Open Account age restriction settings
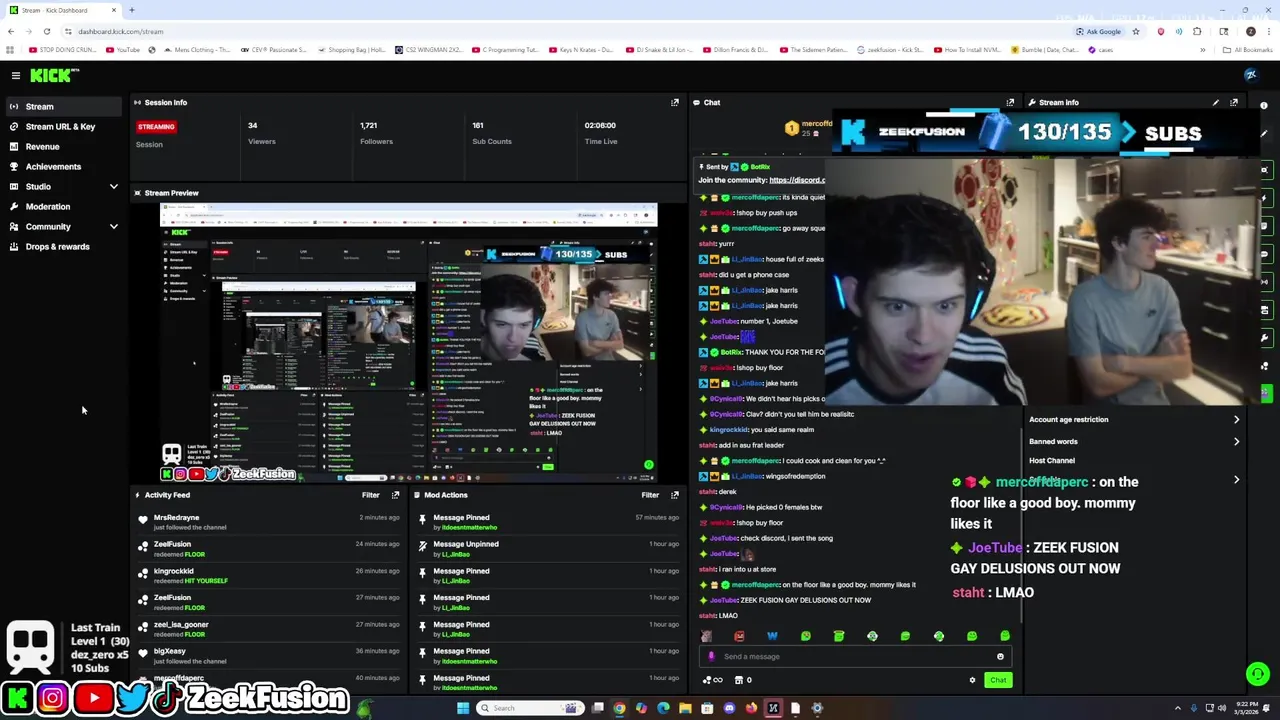This screenshot has height=720, width=1280. 1134,420
